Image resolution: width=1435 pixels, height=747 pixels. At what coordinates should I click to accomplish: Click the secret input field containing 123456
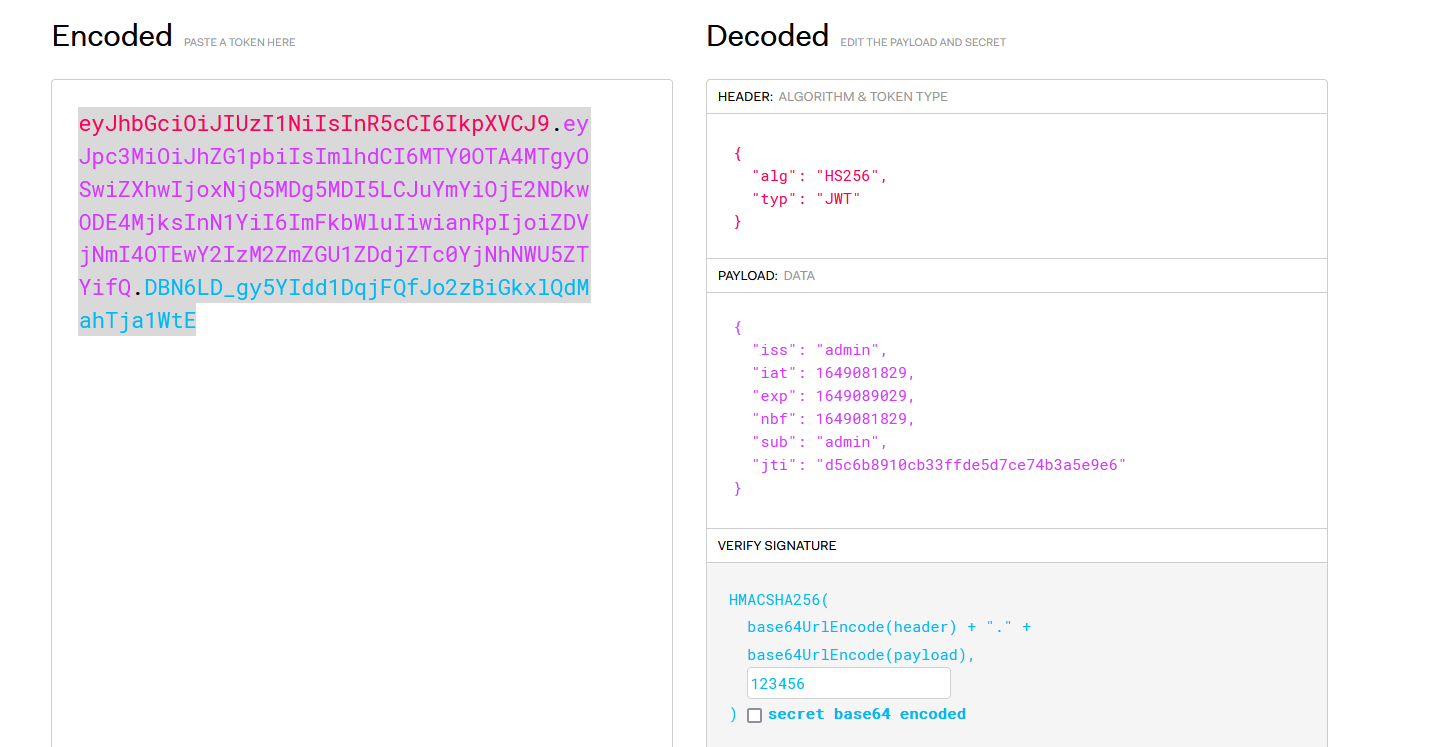(848, 683)
